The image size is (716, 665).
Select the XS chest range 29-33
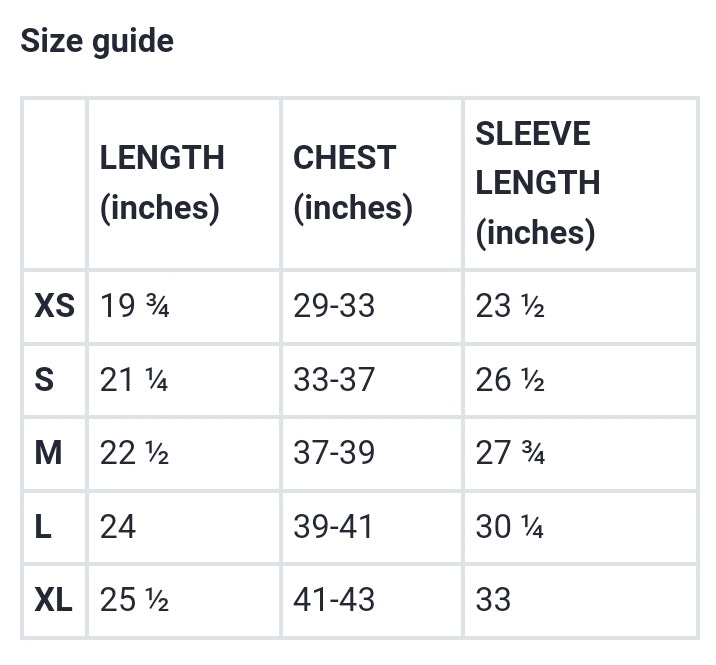tap(334, 306)
